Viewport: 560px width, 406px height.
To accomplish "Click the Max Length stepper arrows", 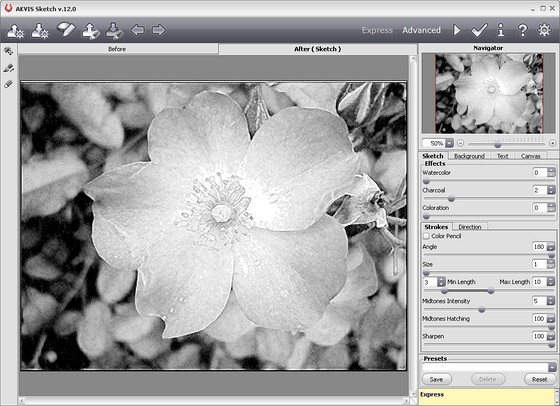I will [551, 282].
